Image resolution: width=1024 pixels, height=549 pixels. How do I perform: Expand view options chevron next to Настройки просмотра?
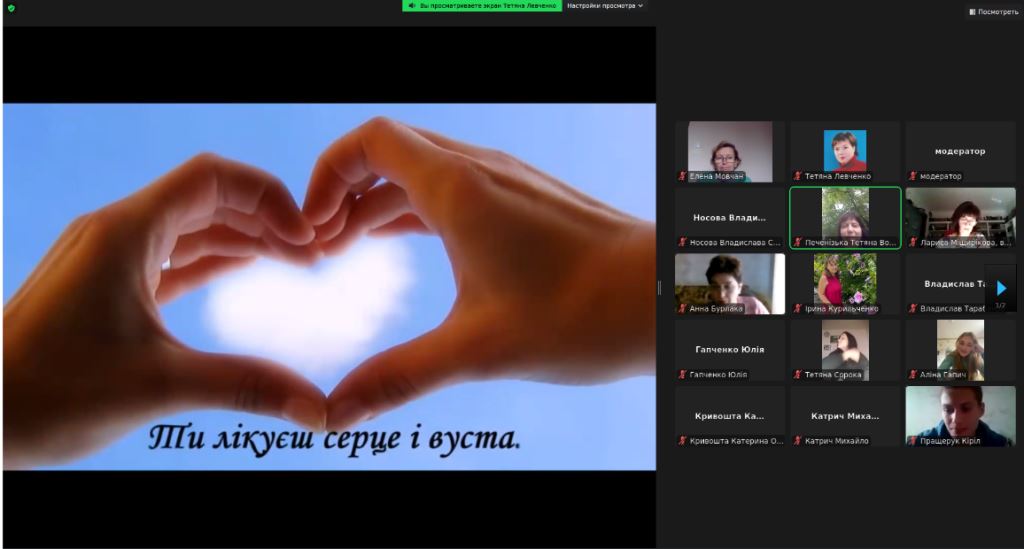click(641, 6)
